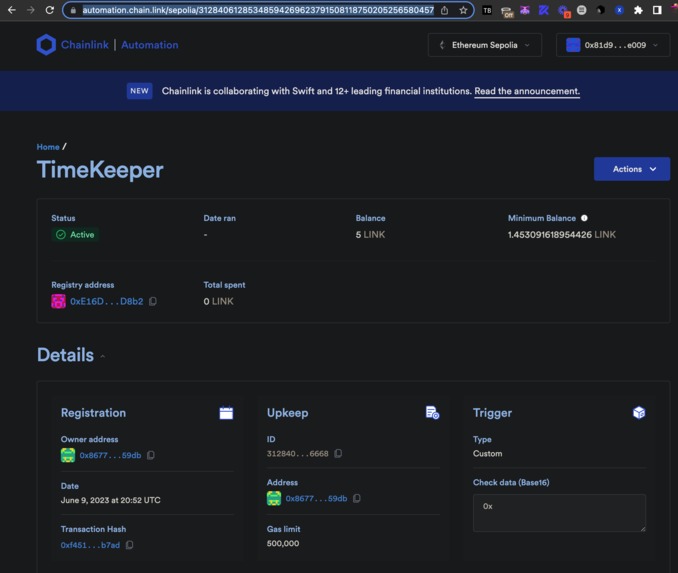Copy the upkeep address

pyautogui.click(x=357, y=499)
